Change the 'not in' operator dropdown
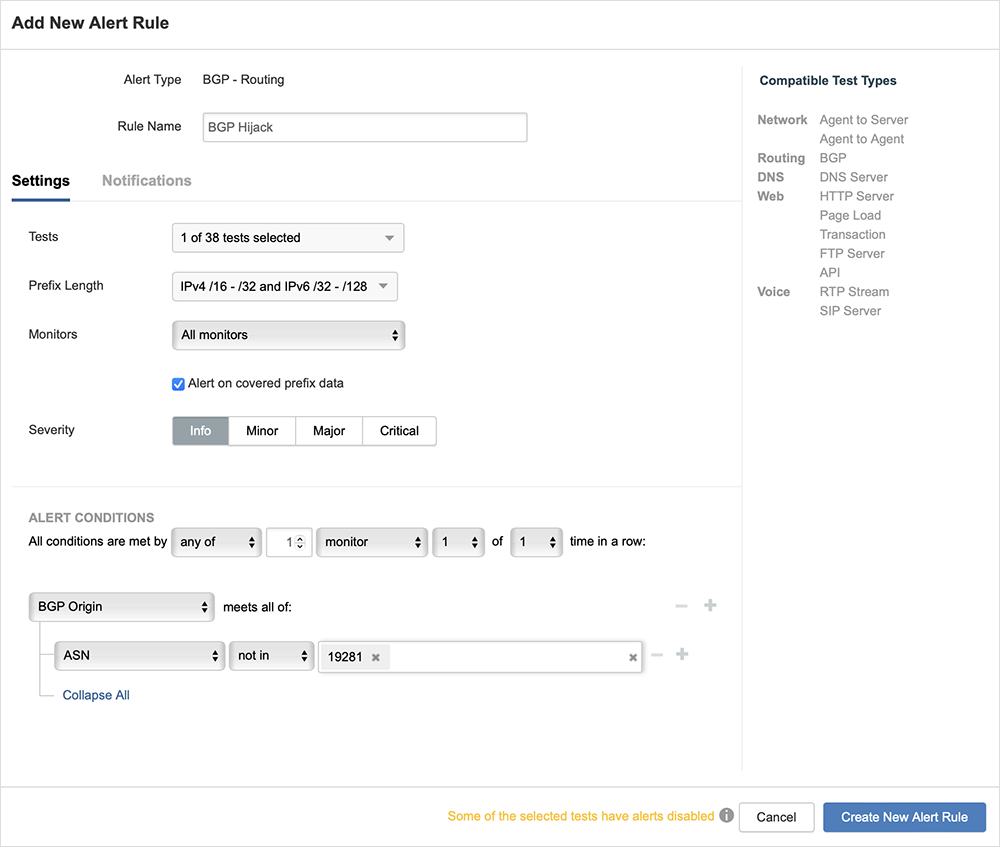Image resolution: width=1000 pixels, height=847 pixels. (x=271, y=656)
